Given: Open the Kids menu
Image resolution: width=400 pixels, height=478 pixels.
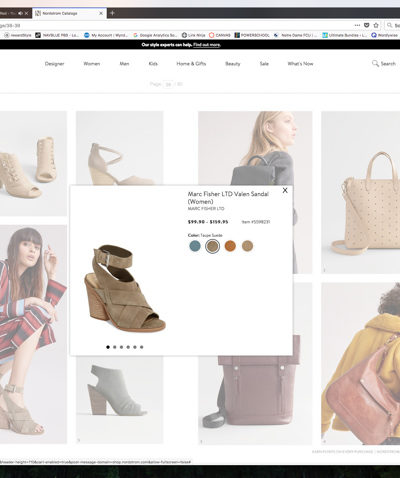Looking at the screenshot, I should 153,64.
